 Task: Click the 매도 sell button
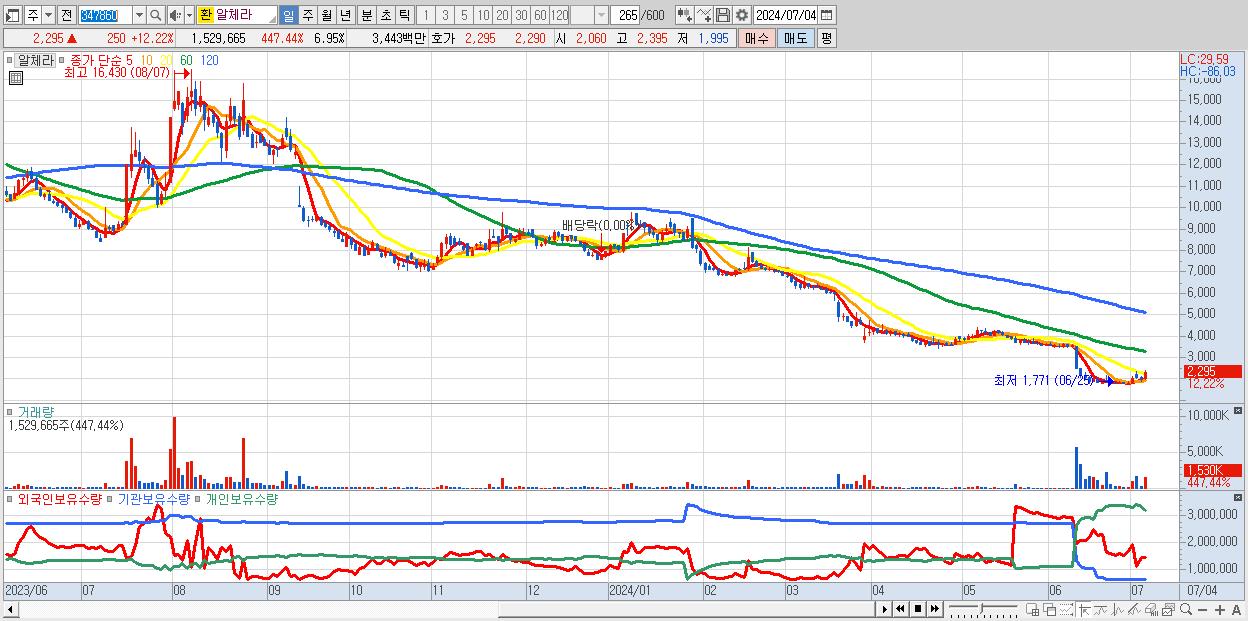[796, 38]
